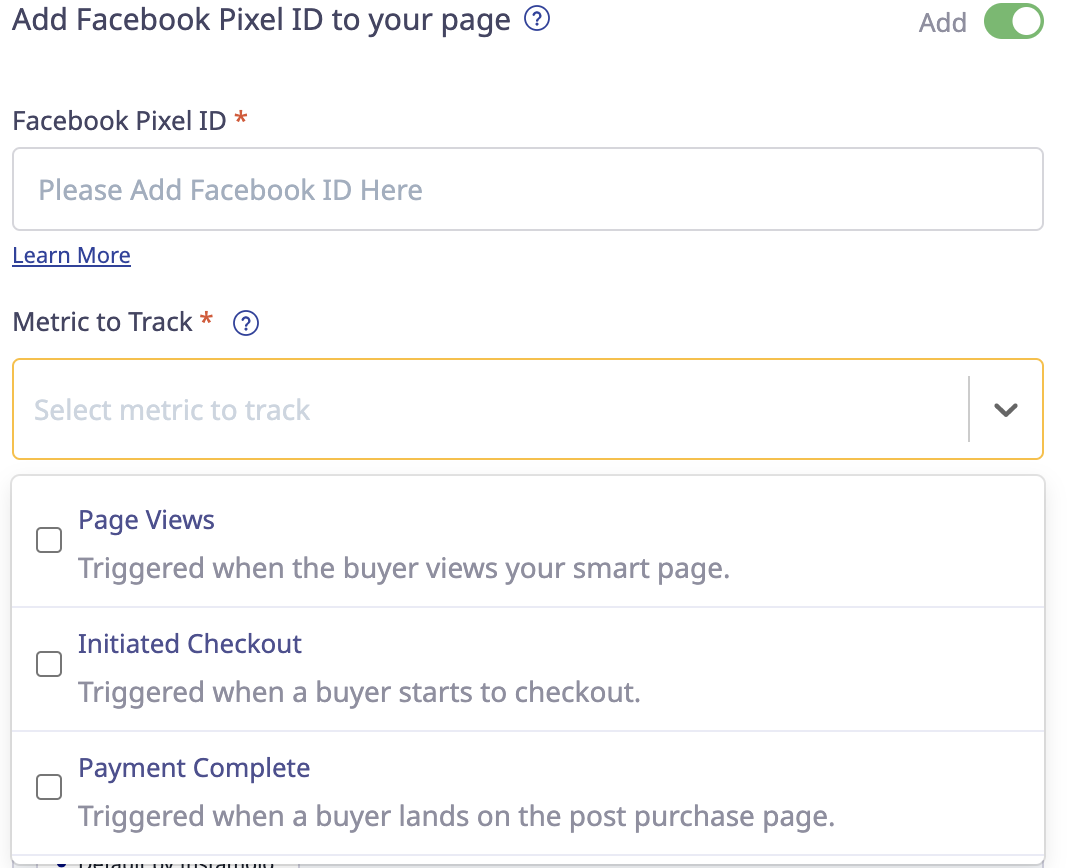
Task: Click the Add label beside the toggle
Action: click(942, 23)
